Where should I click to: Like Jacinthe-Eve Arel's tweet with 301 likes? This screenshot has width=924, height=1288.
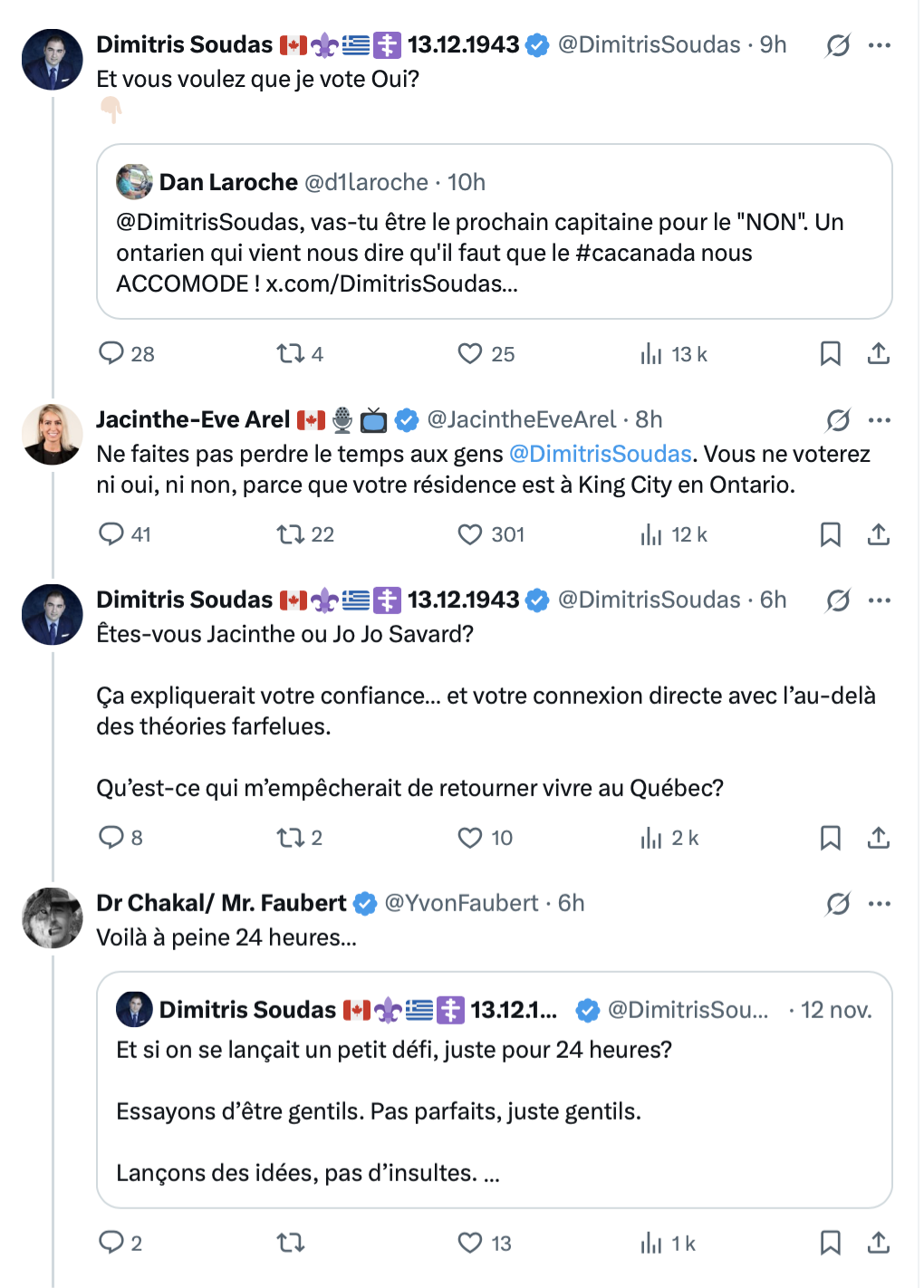(x=469, y=534)
